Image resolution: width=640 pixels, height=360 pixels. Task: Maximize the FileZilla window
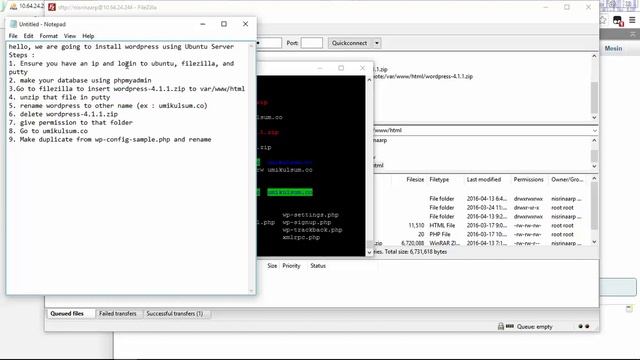(567, 7)
